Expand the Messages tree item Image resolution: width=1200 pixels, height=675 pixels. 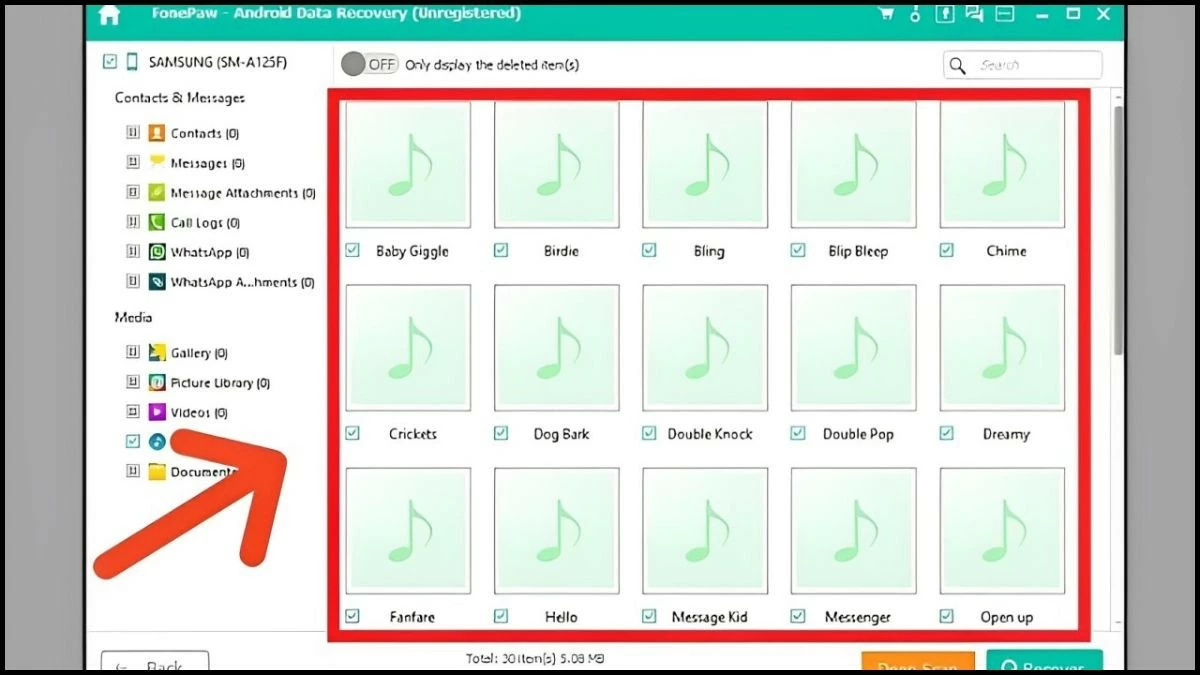point(133,162)
